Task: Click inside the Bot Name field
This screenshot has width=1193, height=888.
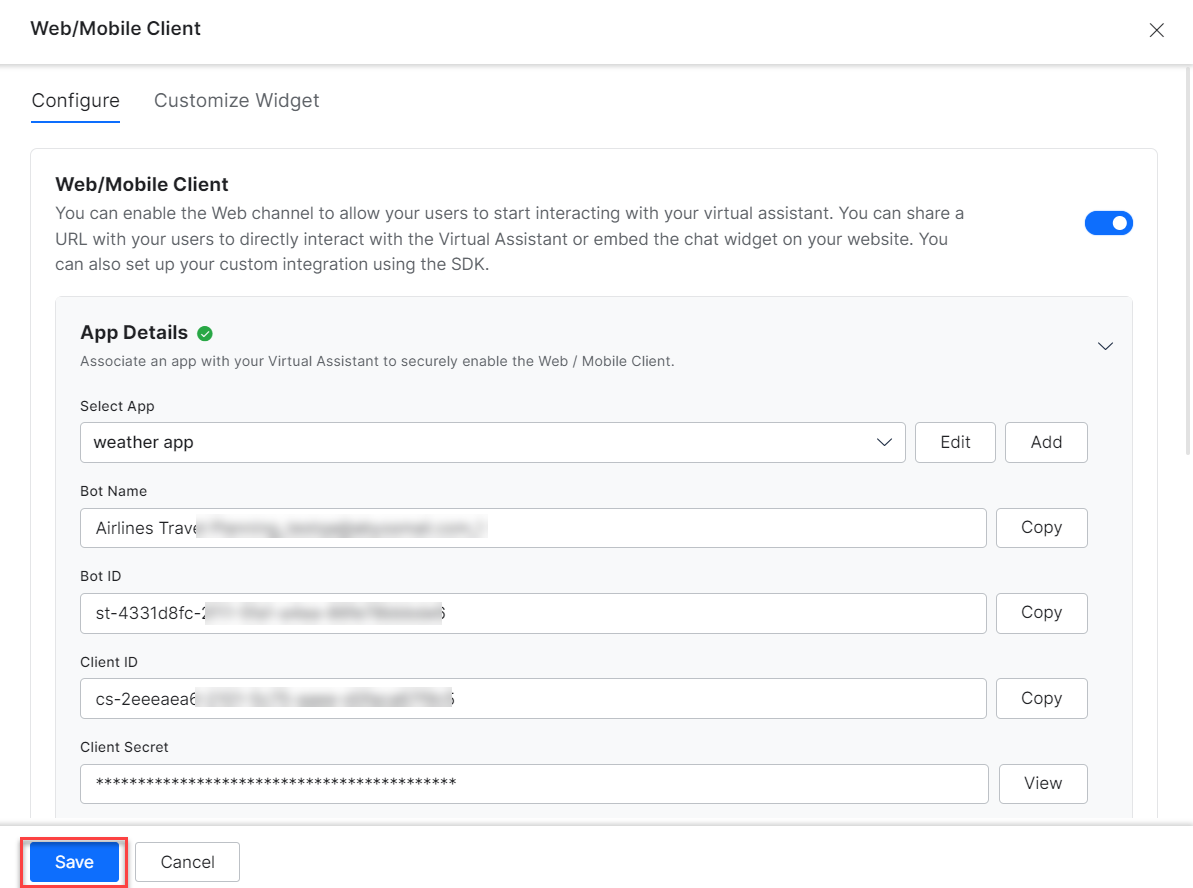Action: tap(533, 528)
